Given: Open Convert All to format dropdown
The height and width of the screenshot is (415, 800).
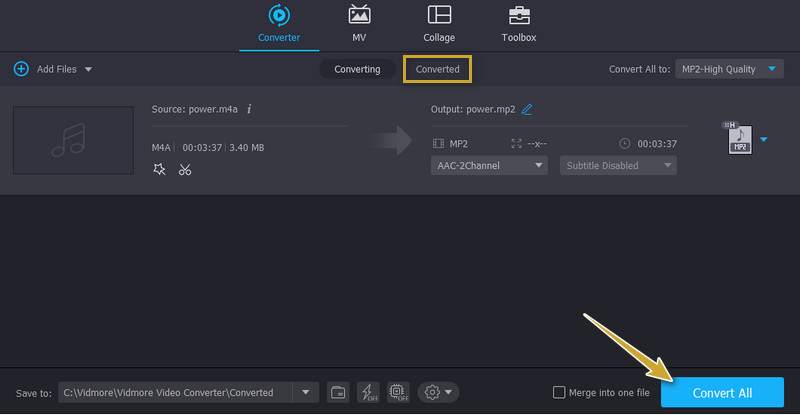Looking at the screenshot, I should click(728, 69).
